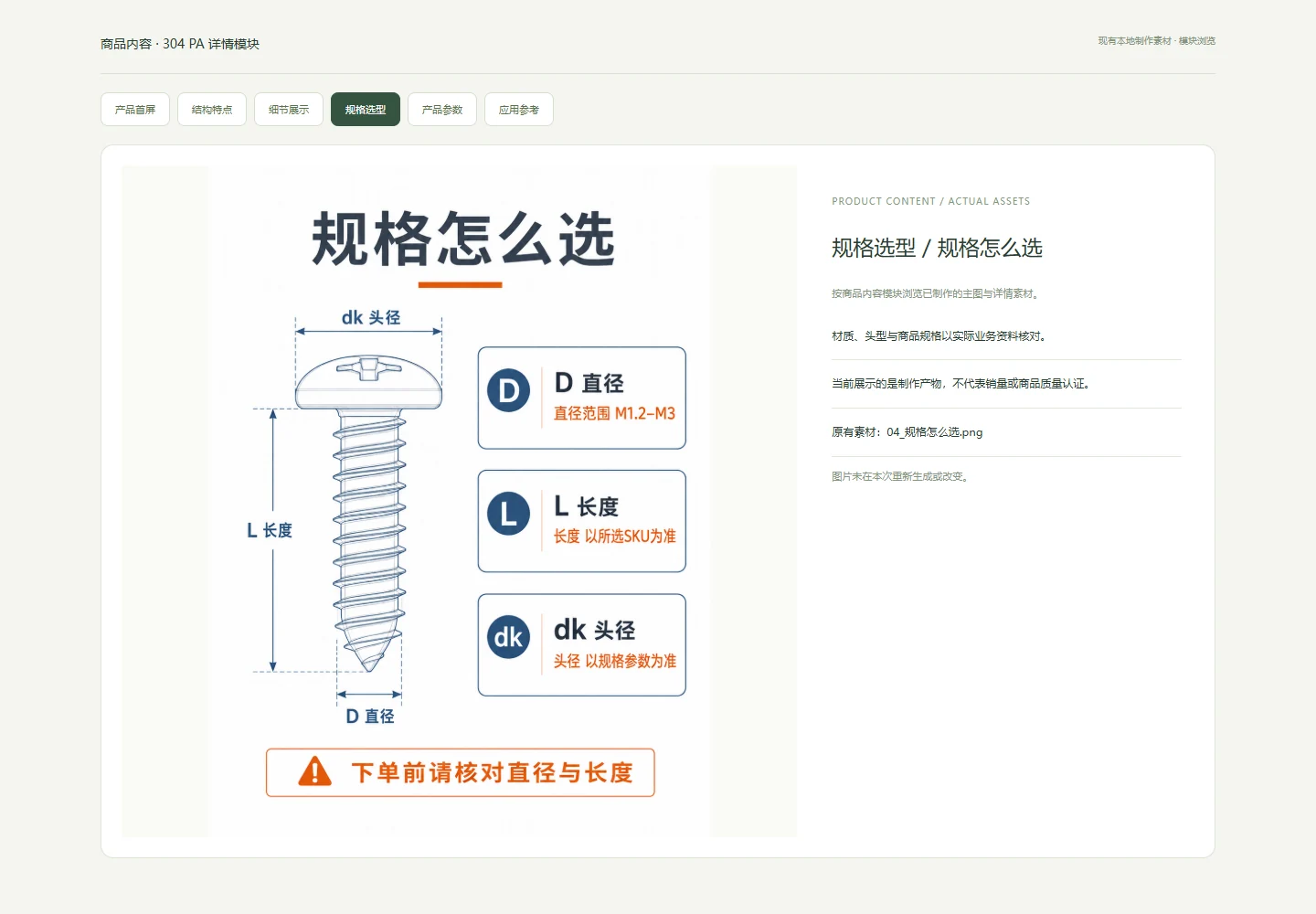The height and width of the screenshot is (914, 1316).
Task: Click the round dk head-diameter badge
Action: point(509,638)
